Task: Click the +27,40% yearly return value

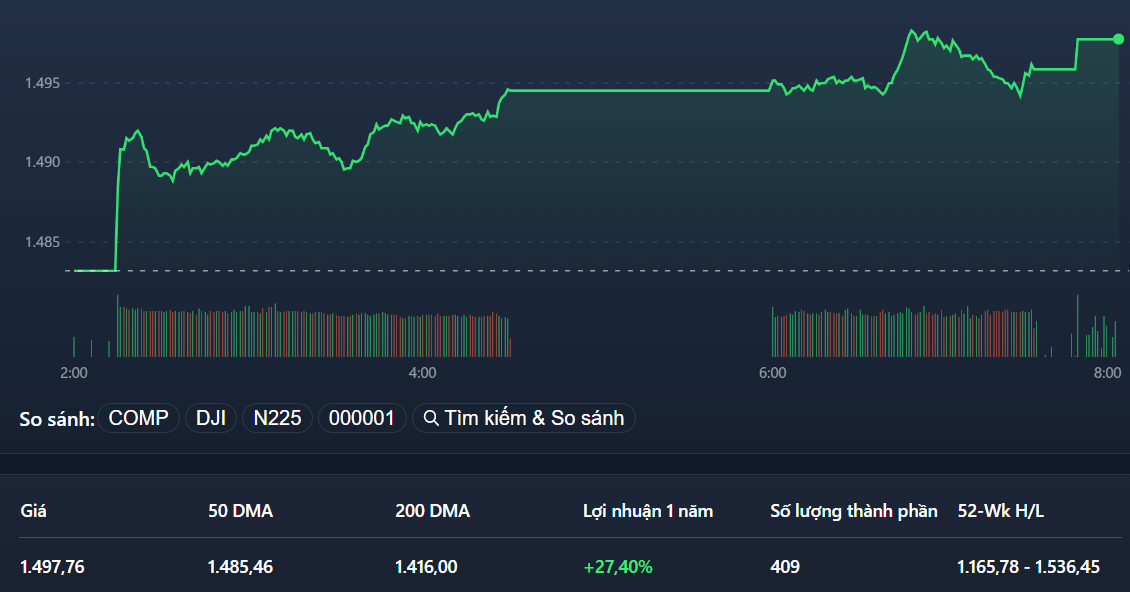Action: (617, 566)
